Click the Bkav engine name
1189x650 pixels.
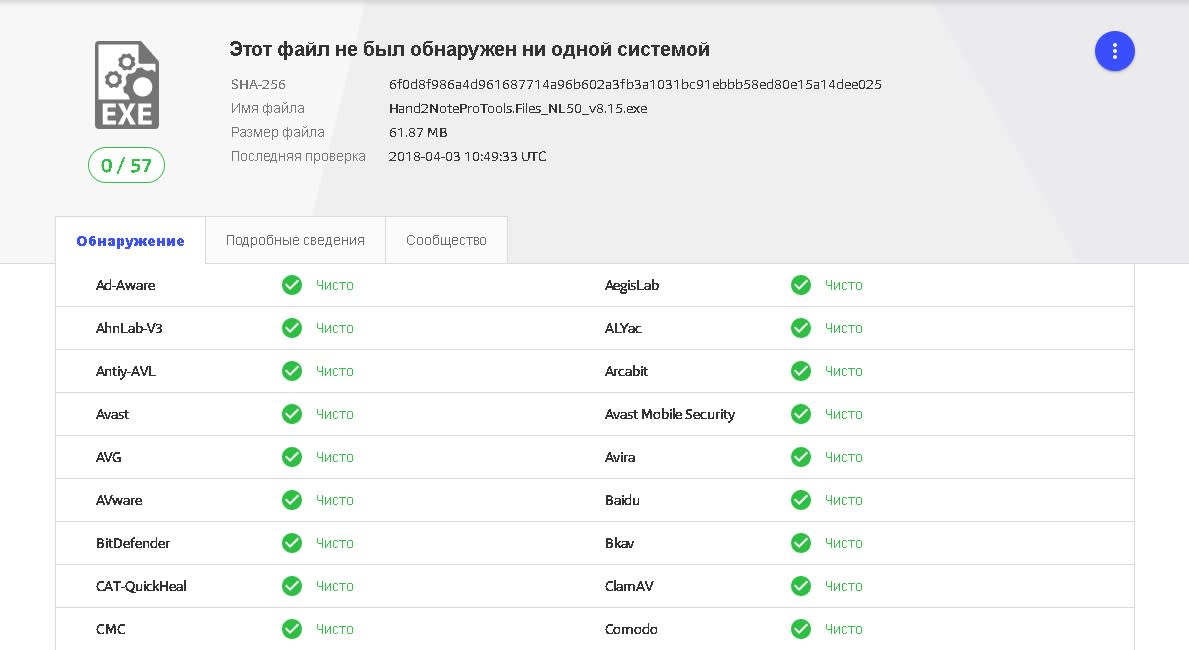coord(620,543)
